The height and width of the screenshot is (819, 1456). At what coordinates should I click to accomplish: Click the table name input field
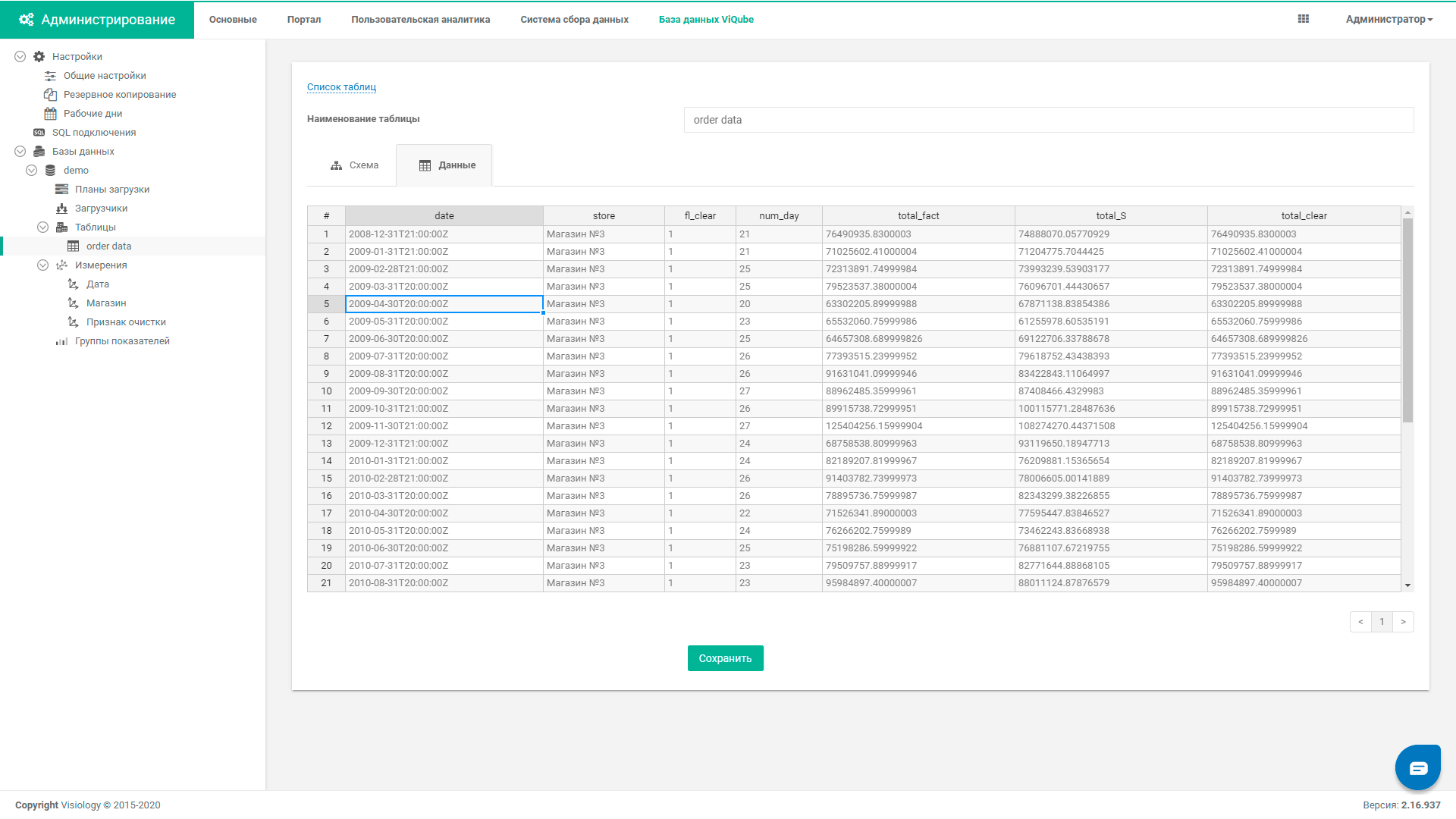click(1049, 120)
